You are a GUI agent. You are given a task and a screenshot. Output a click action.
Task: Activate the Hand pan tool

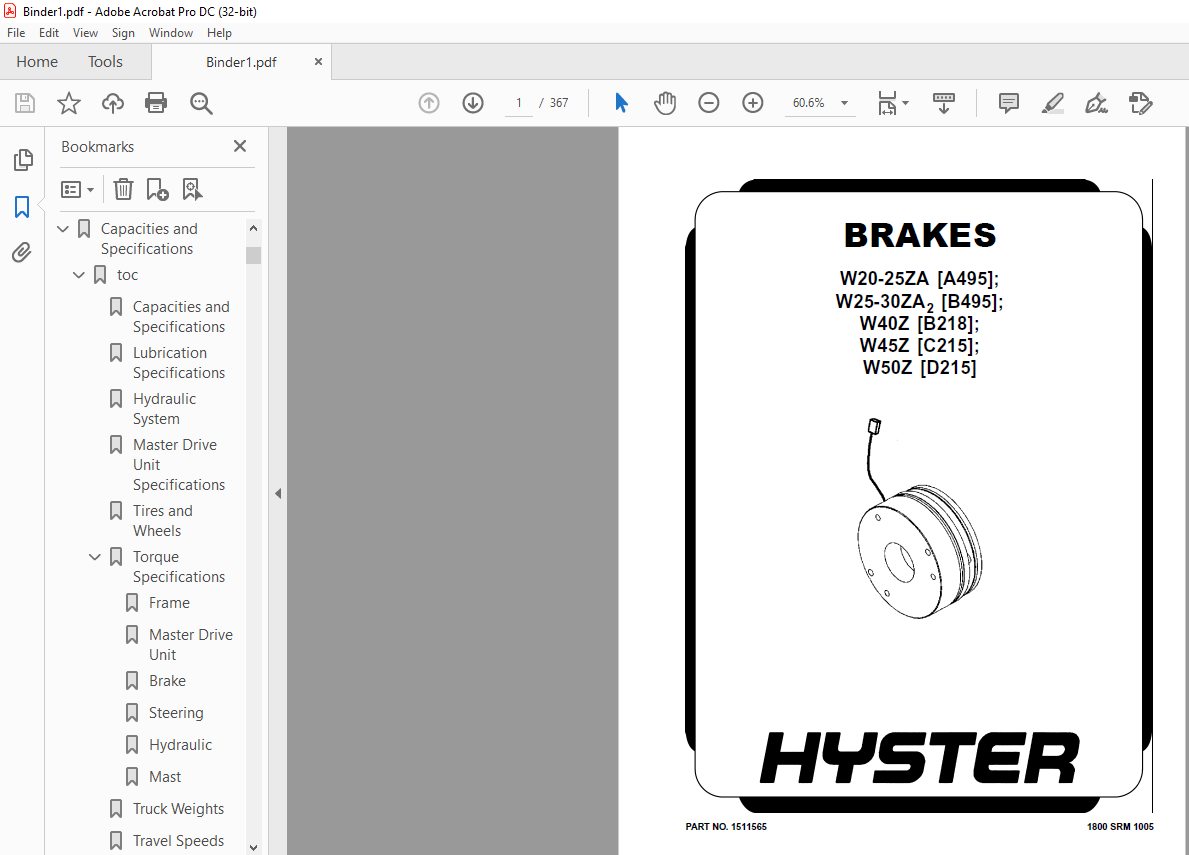tap(665, 103)
